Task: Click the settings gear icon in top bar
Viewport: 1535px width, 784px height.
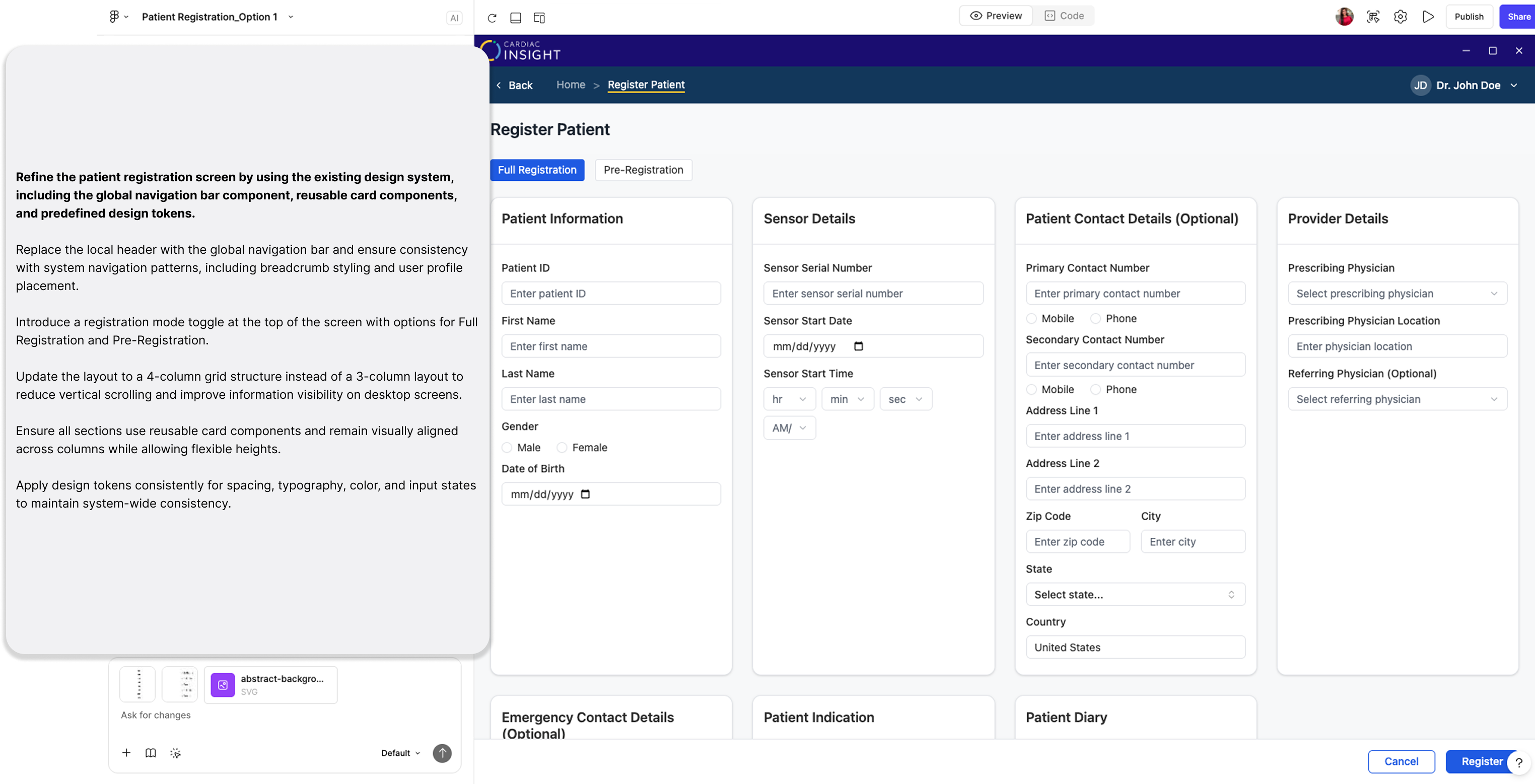Action: point(1401,17)
